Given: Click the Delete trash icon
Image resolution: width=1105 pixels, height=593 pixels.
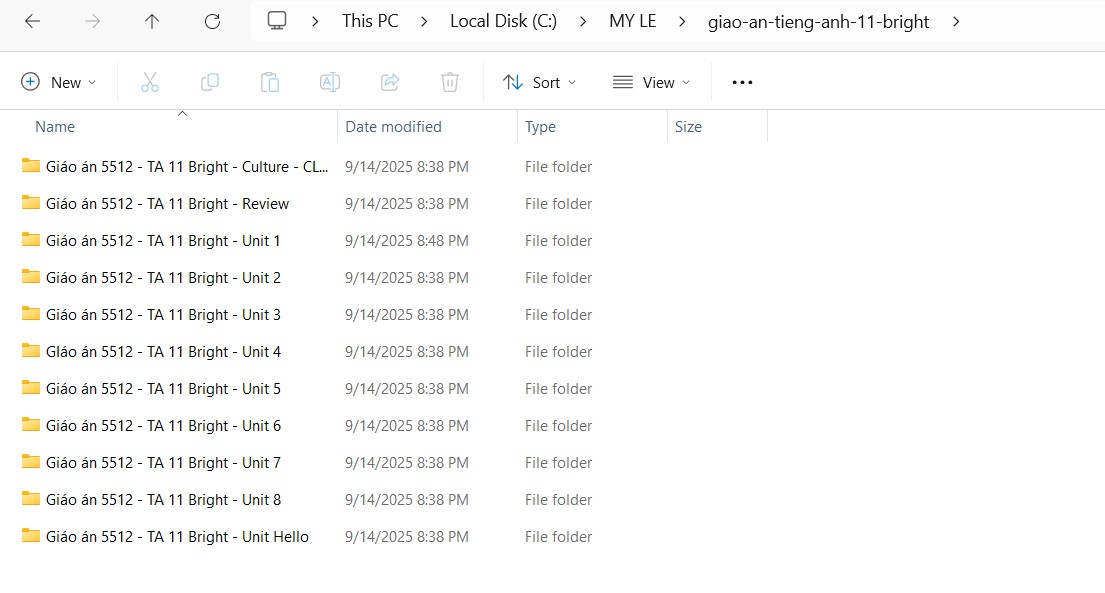Looking at the screenshot, I should click(x=450, y=82).
